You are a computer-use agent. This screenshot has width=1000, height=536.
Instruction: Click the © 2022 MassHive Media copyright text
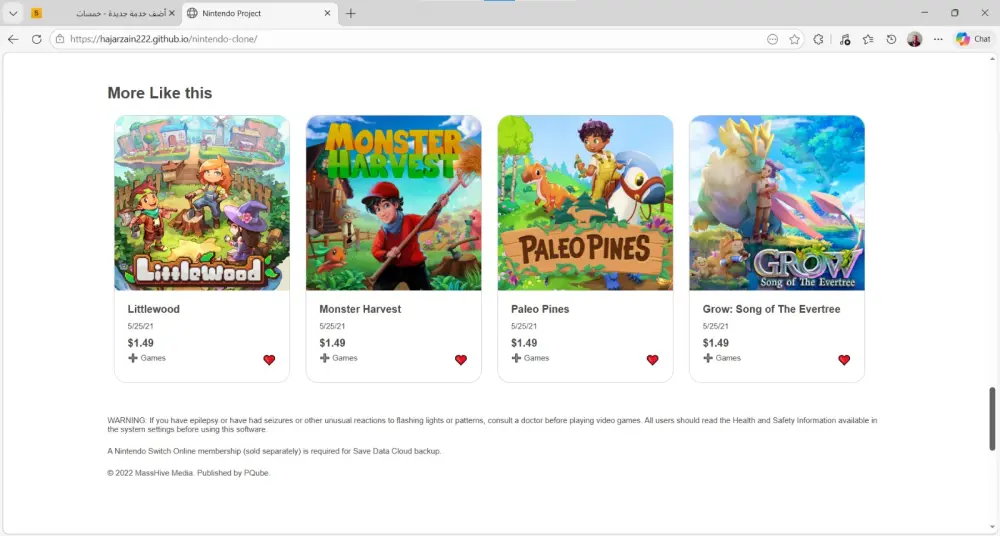click(x=189, y=473)
